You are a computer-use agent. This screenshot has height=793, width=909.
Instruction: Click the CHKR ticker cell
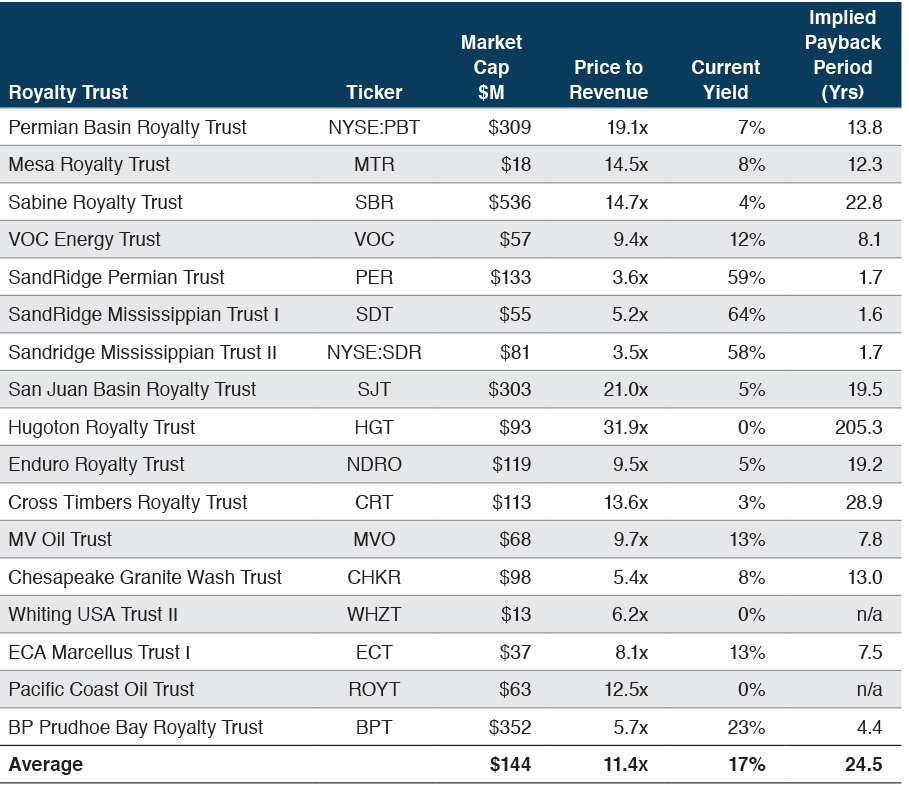pyautogui.click(x=374, y=577)
